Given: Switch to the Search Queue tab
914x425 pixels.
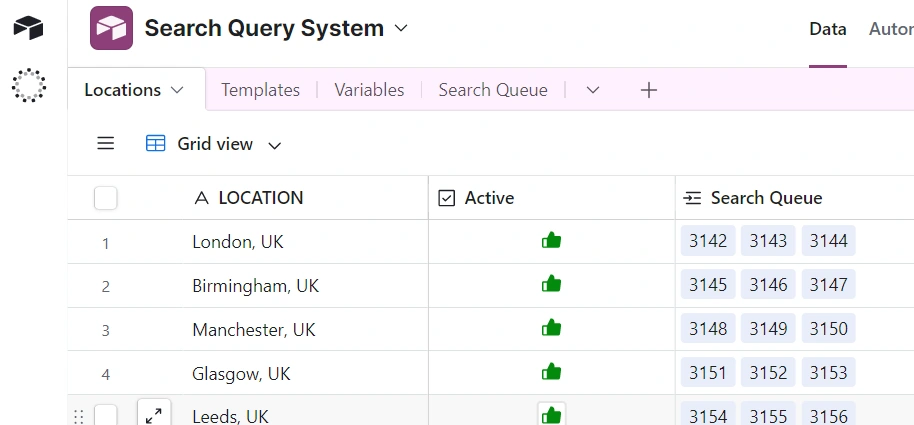Looking at the screenshot, I should (493, 90).
